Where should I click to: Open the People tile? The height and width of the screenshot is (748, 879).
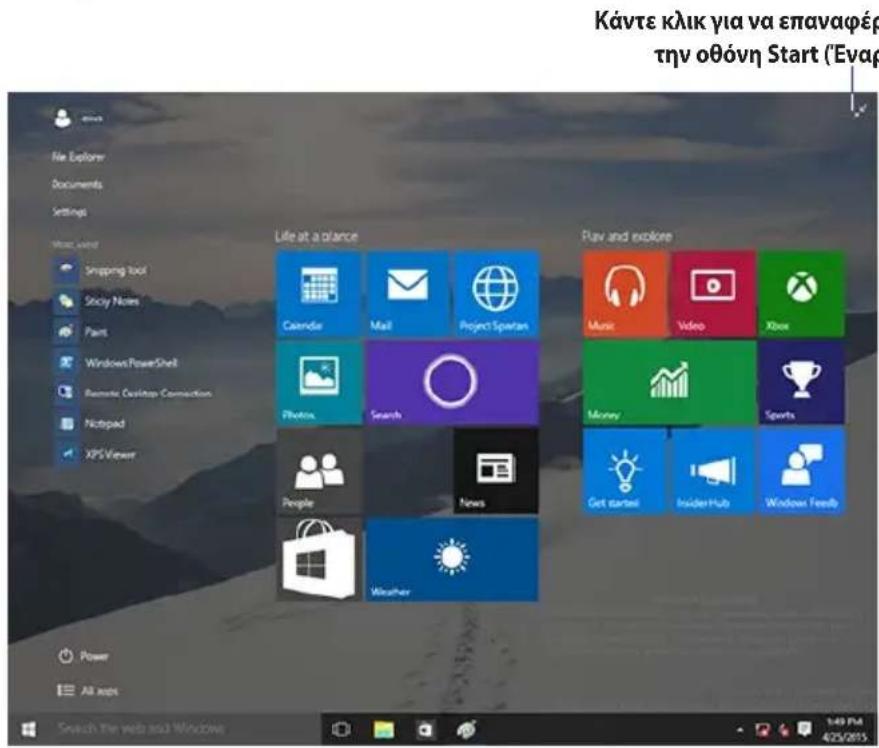(318, 471)
